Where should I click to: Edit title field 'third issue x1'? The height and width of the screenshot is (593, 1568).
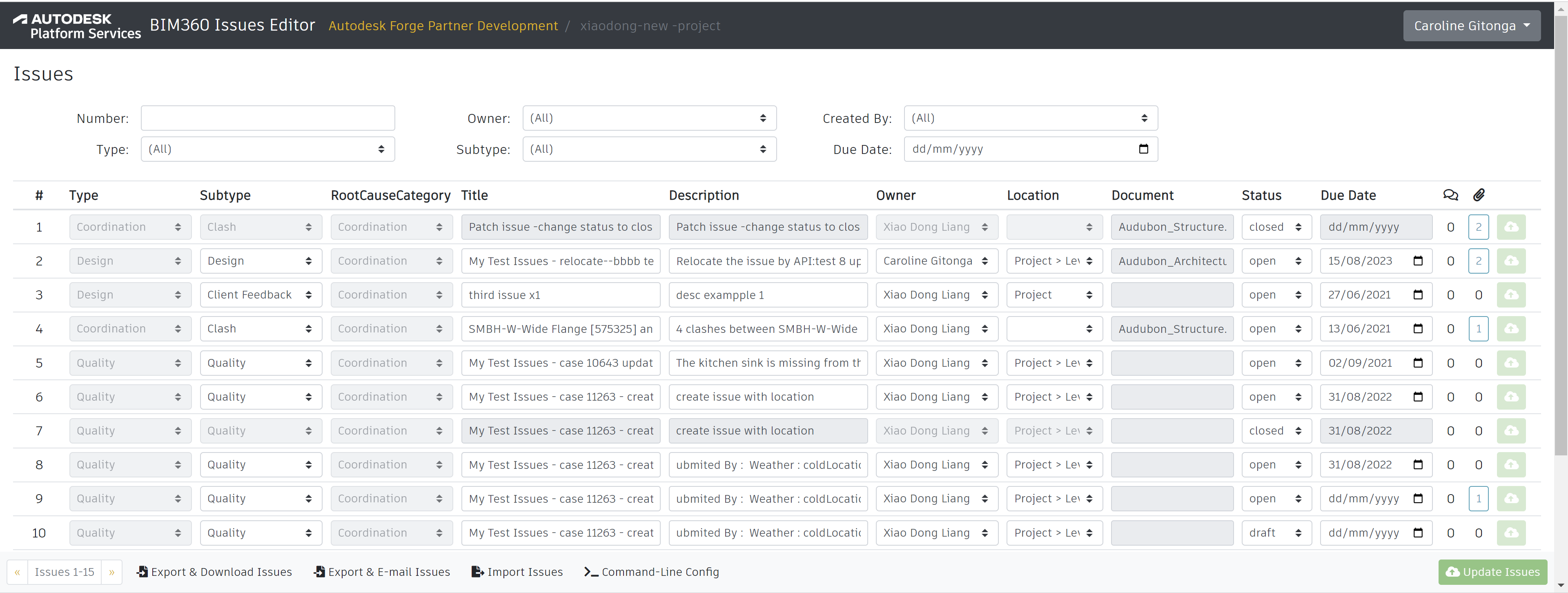point(561,295)
